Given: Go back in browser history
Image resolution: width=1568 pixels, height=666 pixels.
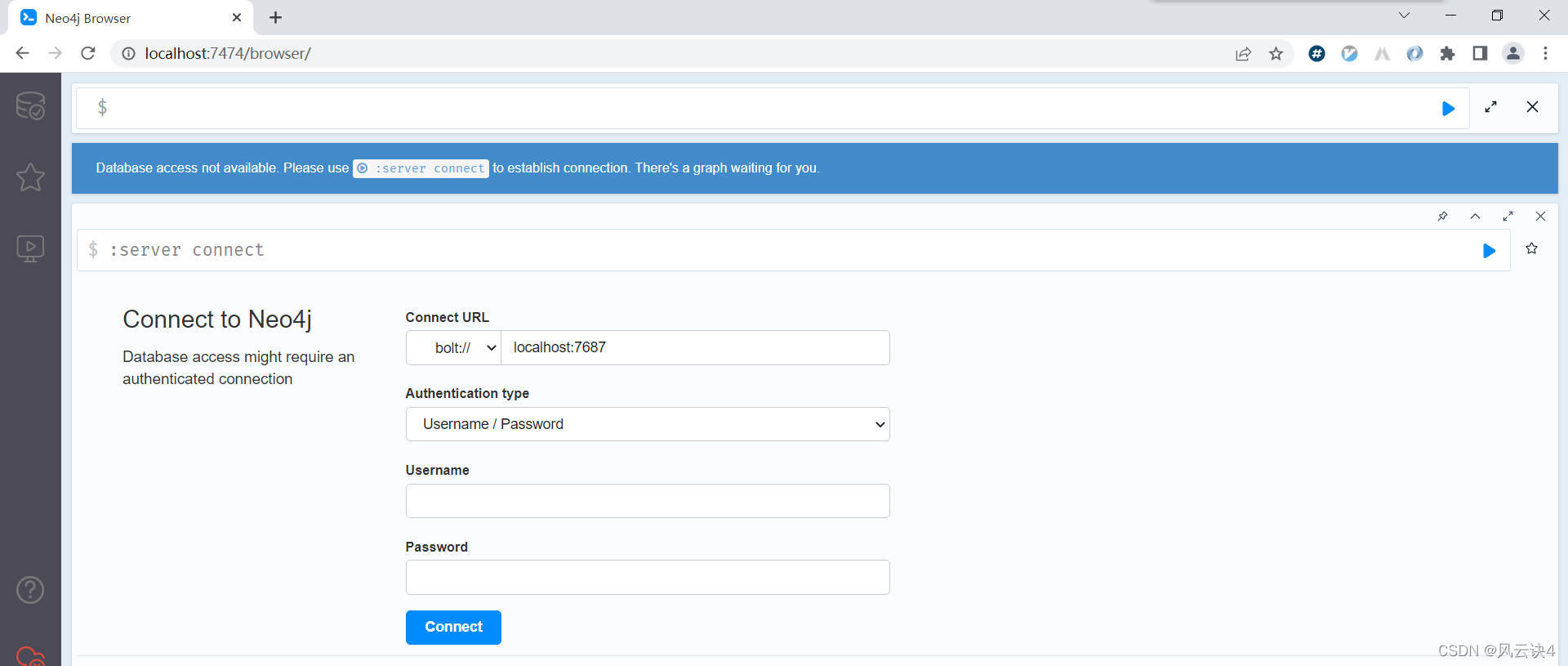Looking at the screenshot, I should [x=22, y=53].
